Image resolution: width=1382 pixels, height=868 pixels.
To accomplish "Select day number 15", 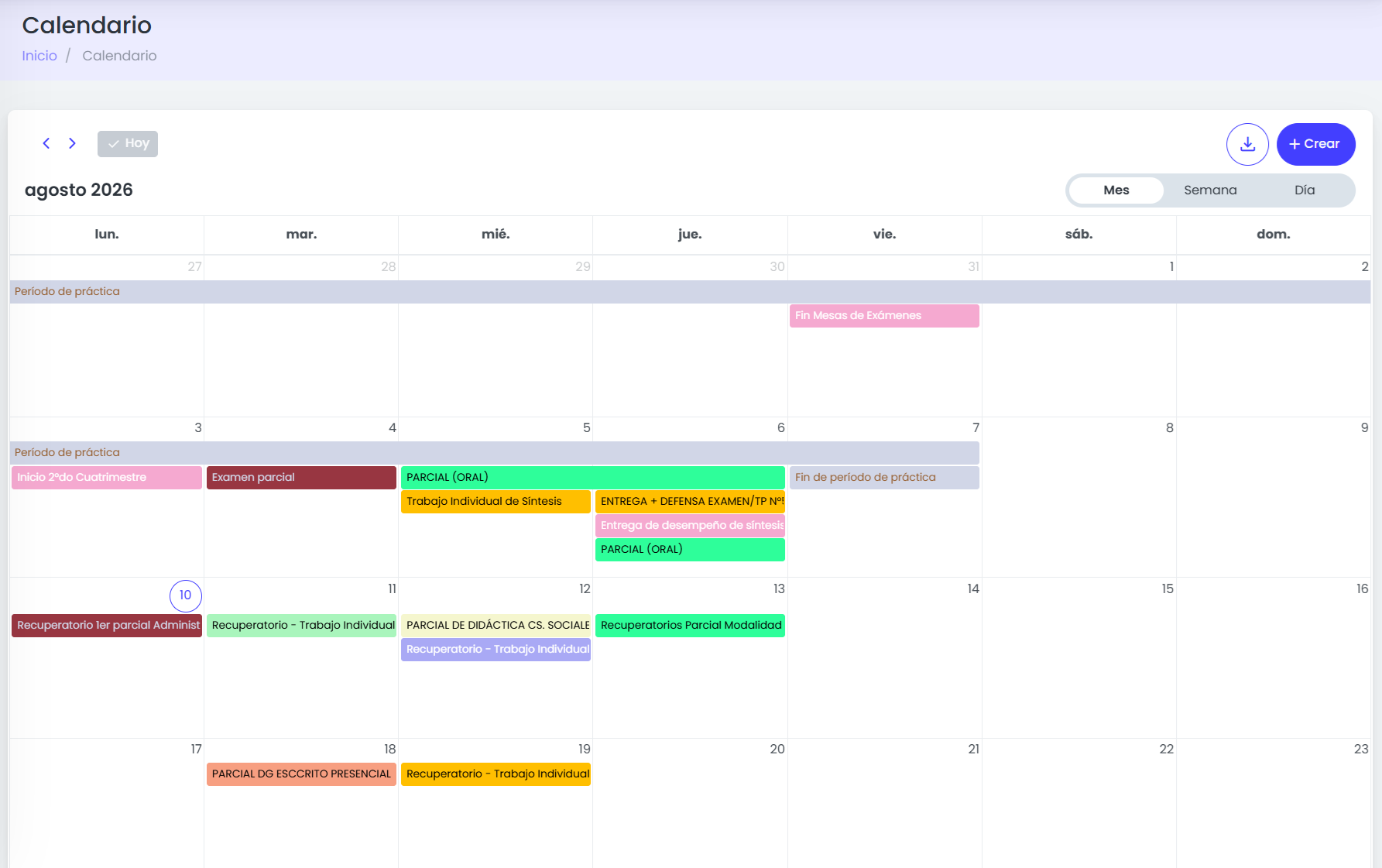I will (1168, 589).
